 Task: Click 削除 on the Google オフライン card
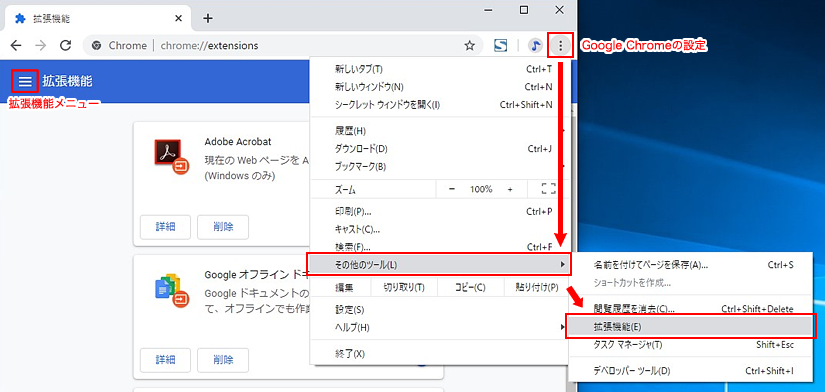point(223,360)
